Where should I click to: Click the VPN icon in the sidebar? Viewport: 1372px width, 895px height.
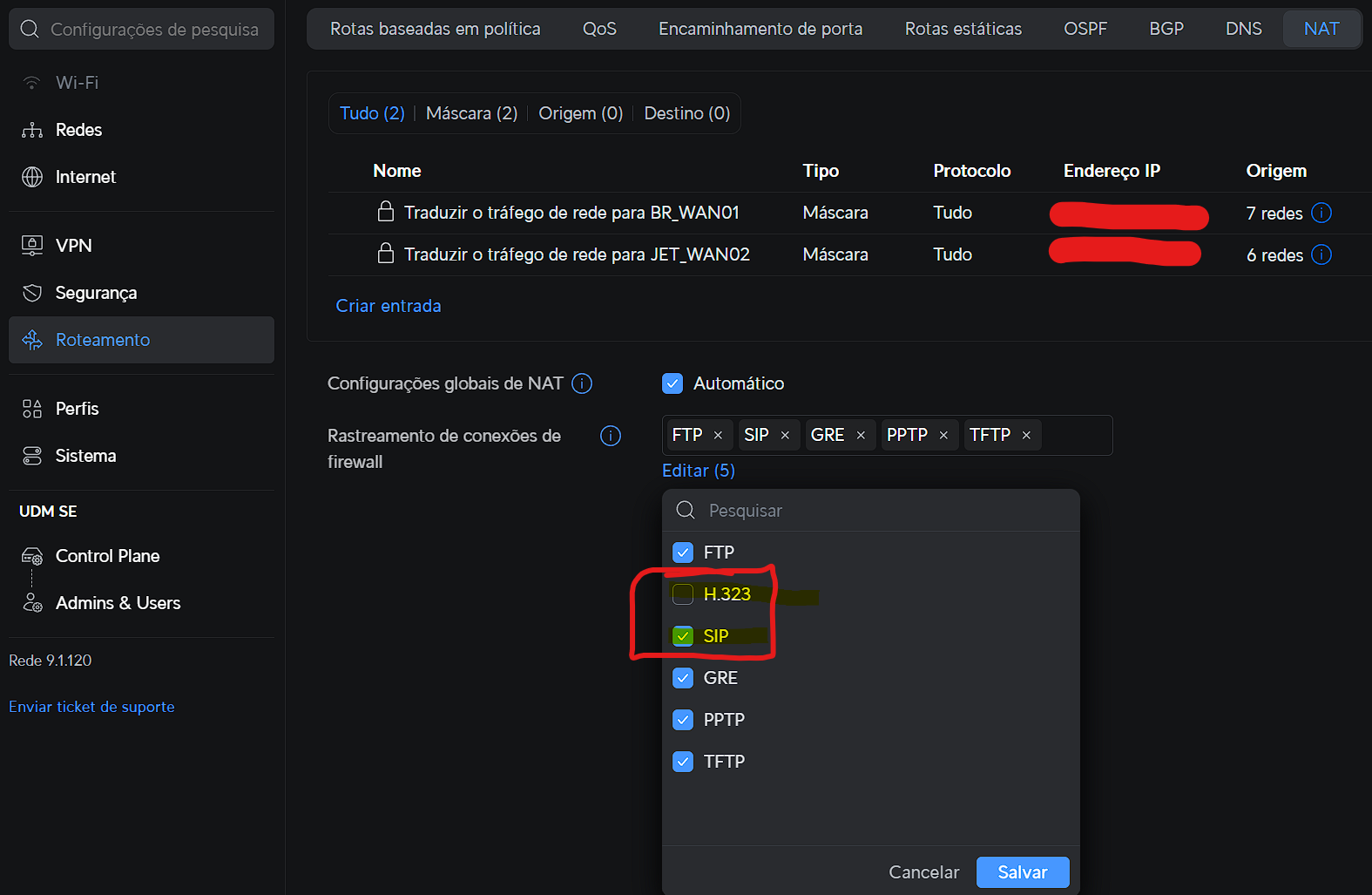[x=32, y=246]
